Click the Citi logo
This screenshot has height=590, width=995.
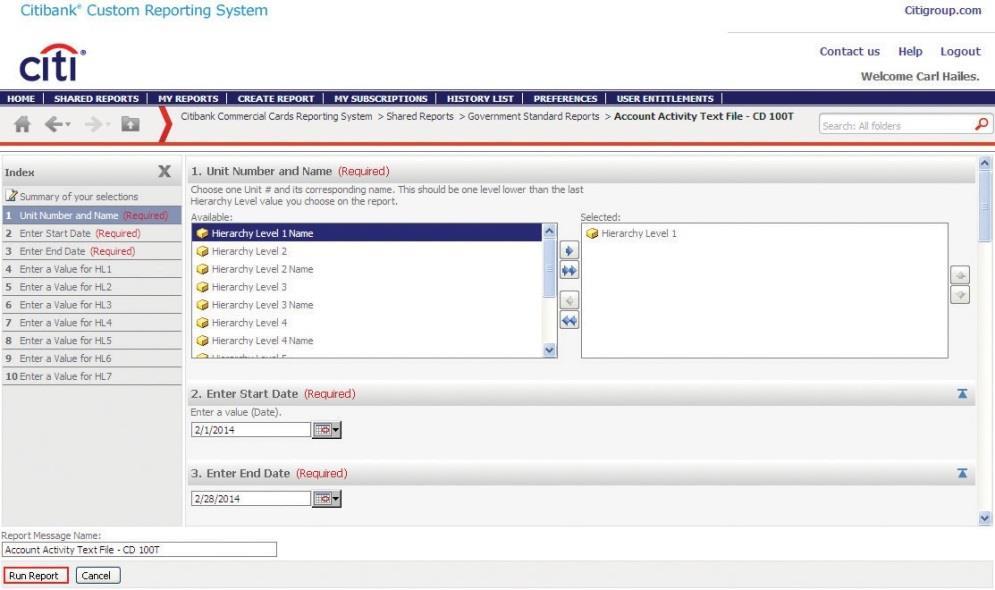pos(52,62)
